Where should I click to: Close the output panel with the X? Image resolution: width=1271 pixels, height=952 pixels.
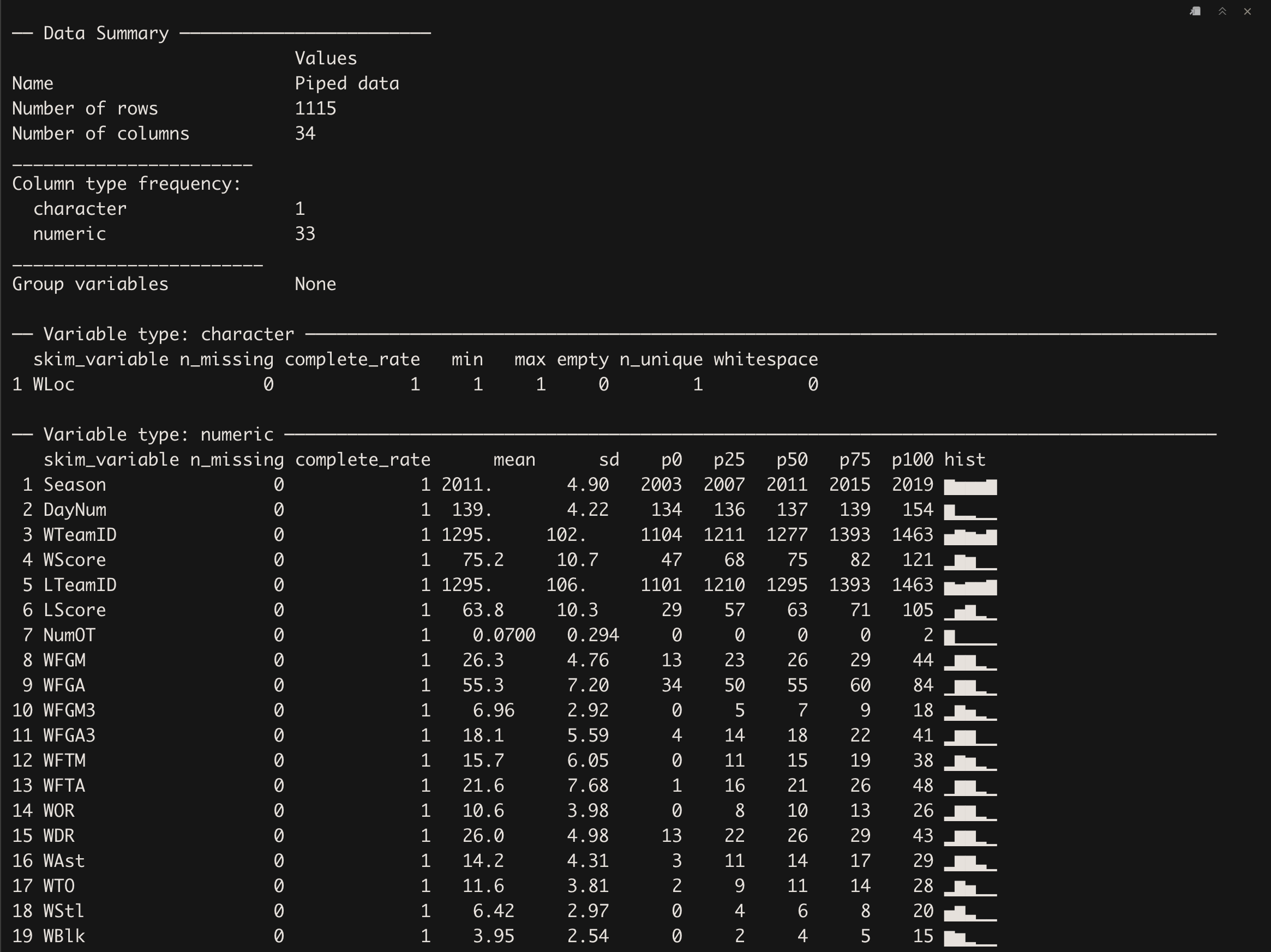[x=1248, y=11]
